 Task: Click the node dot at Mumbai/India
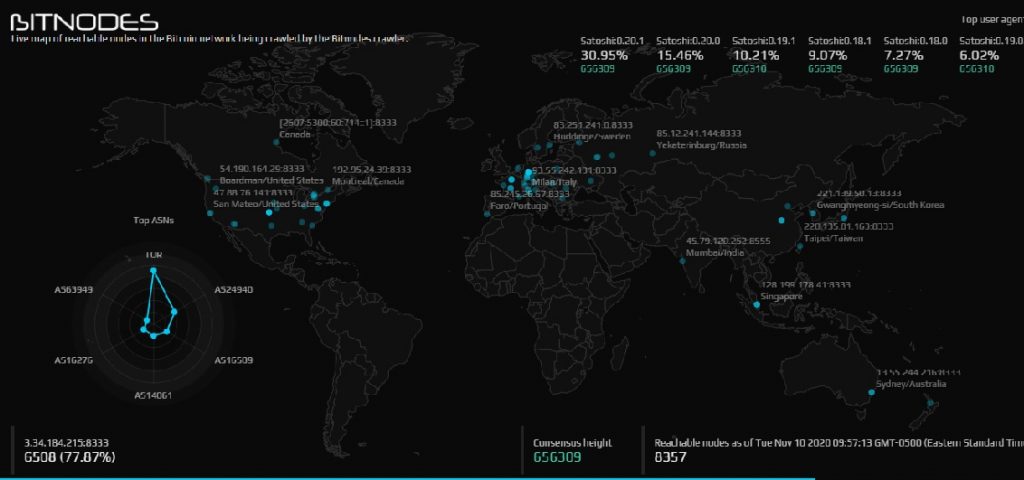(682, 261)
